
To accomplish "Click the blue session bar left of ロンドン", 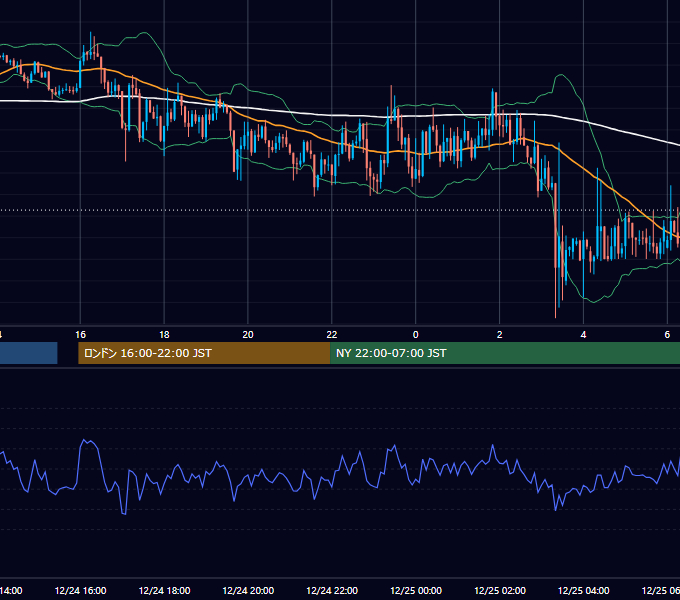I will [x=29, y=353].
